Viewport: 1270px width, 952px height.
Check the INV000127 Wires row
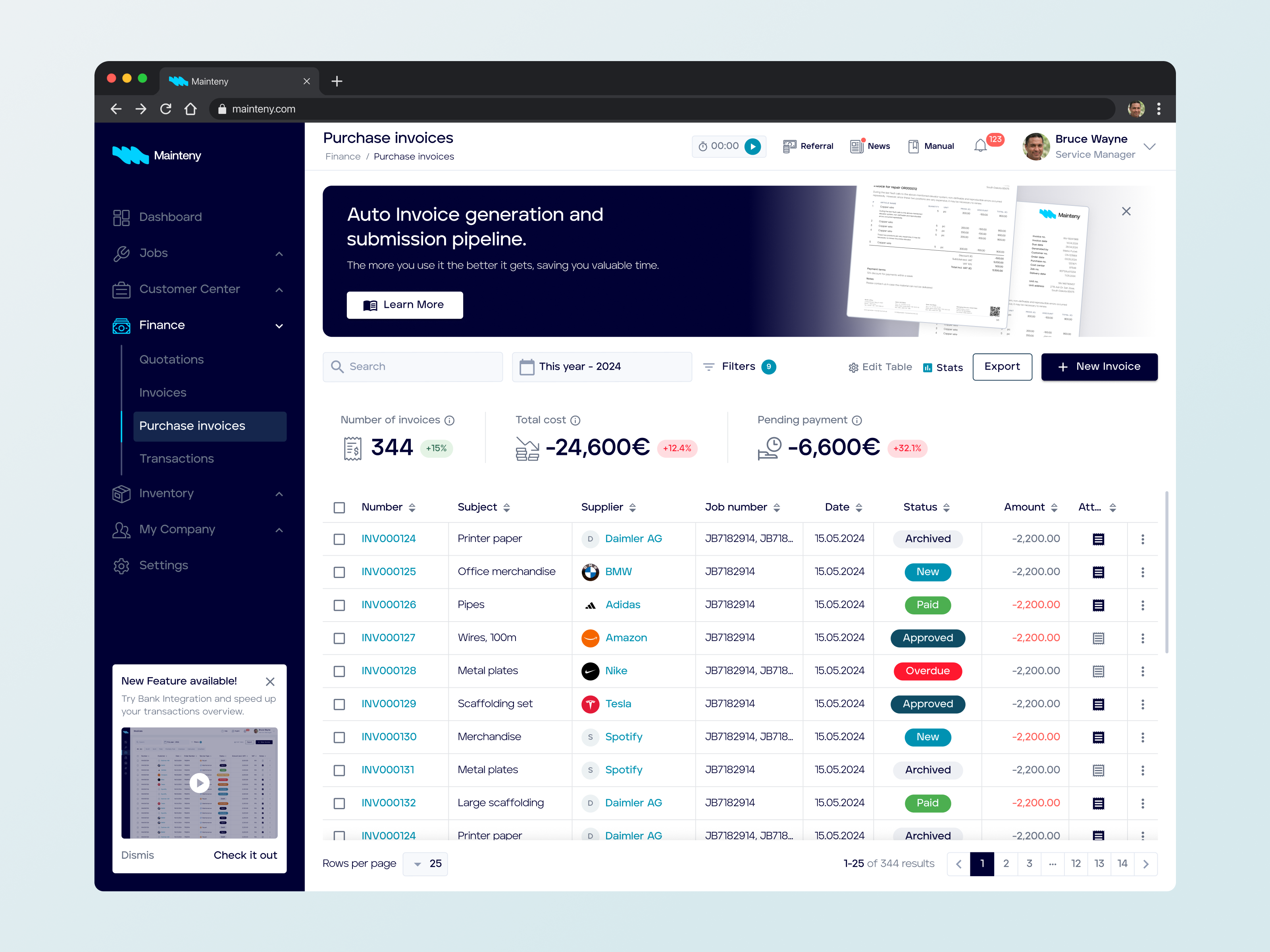339,638
